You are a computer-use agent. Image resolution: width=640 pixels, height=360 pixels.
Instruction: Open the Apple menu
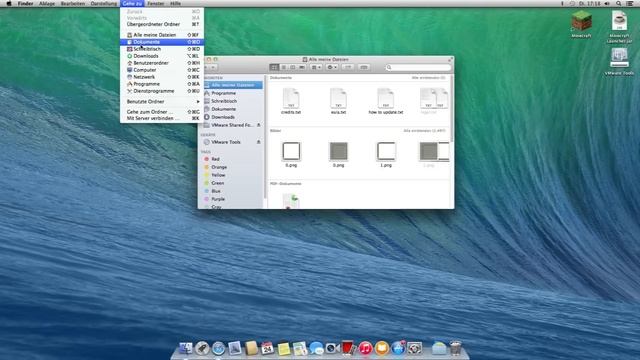tap(9, 3)
